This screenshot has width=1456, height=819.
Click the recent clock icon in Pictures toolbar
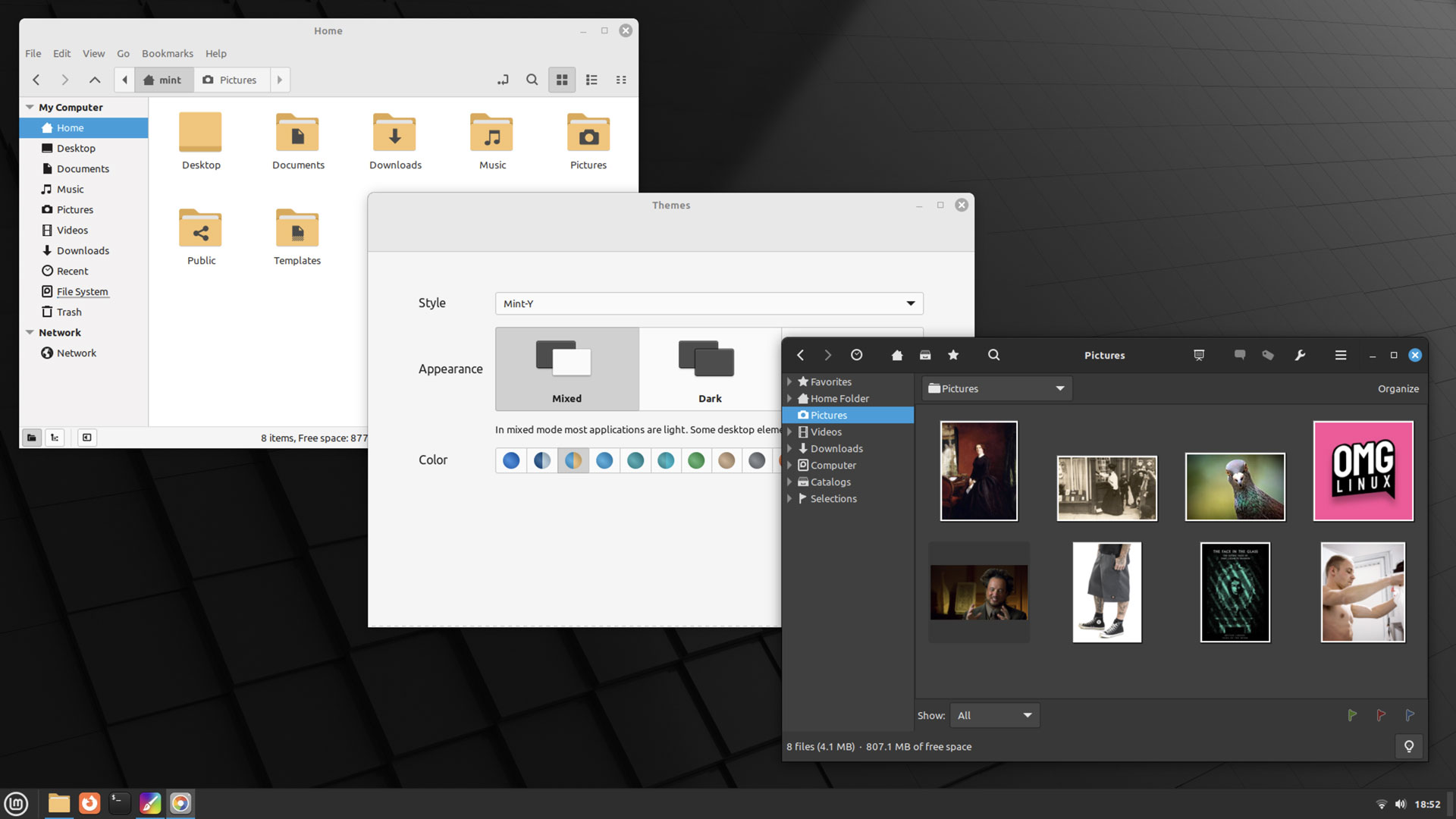tap(856, 355)
